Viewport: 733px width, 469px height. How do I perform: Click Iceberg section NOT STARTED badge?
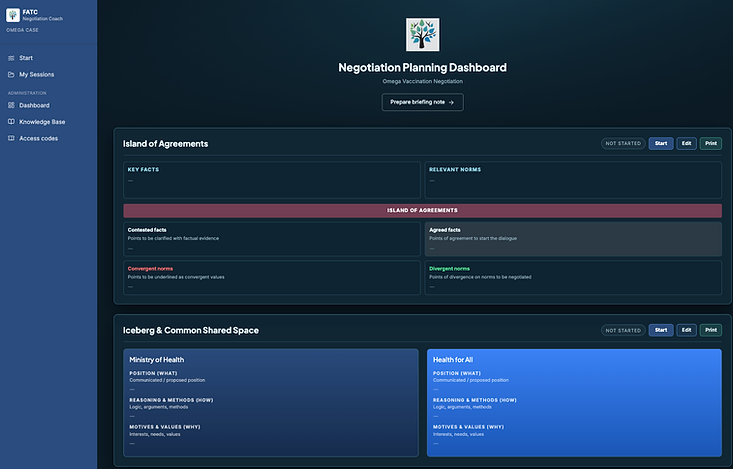click(623, 330)
